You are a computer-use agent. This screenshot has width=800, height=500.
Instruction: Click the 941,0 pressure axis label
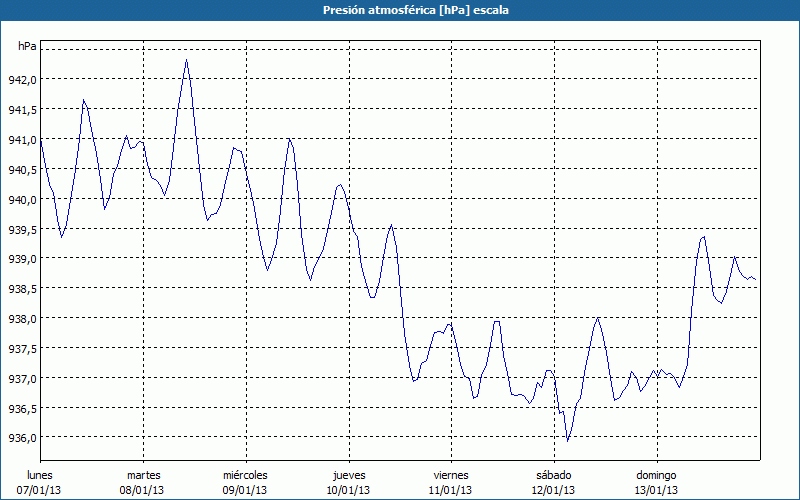point(23,139)
